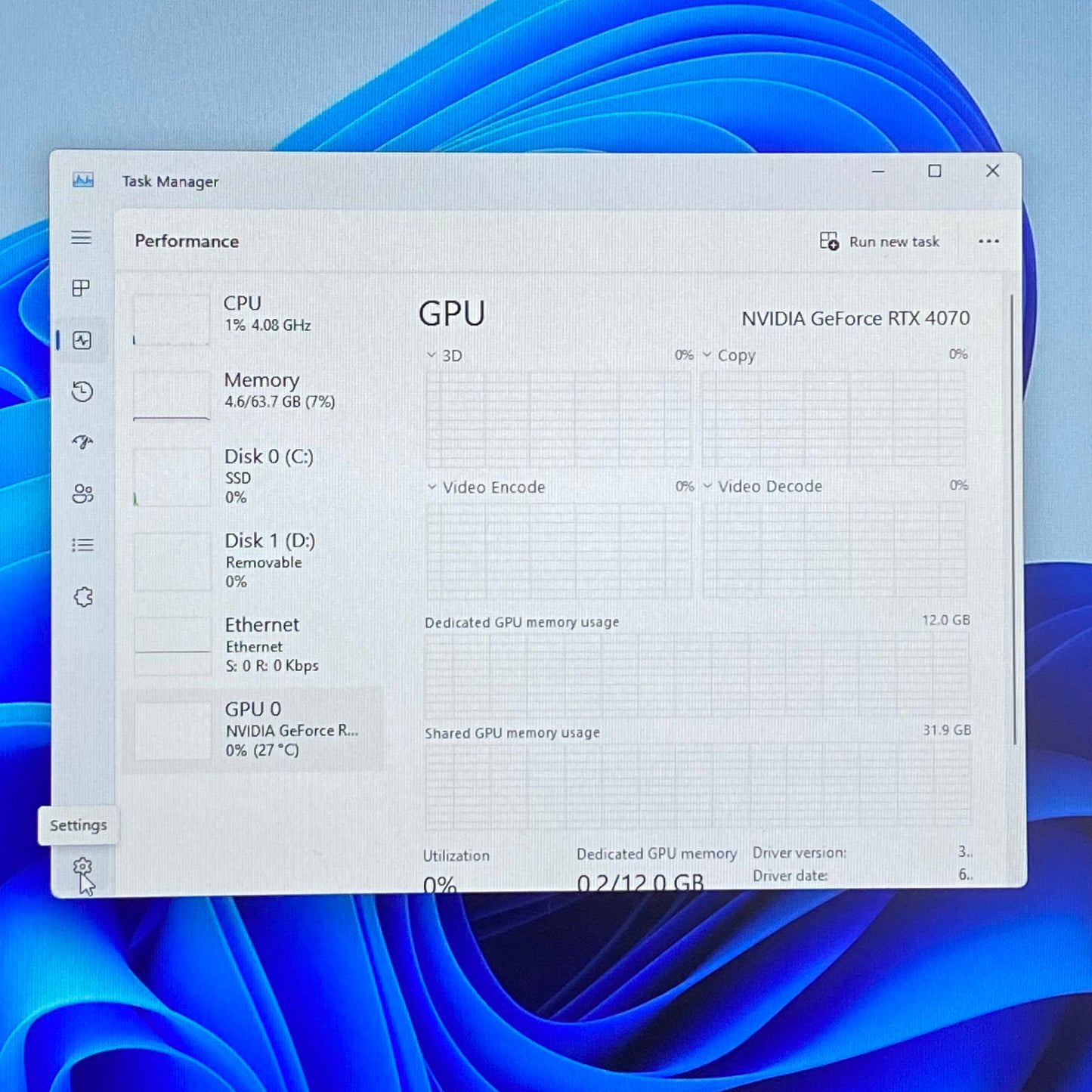1092x1092 pixels.
Task: Select the Performance page icon in sidebar
Action: click(x=82, y=340)
